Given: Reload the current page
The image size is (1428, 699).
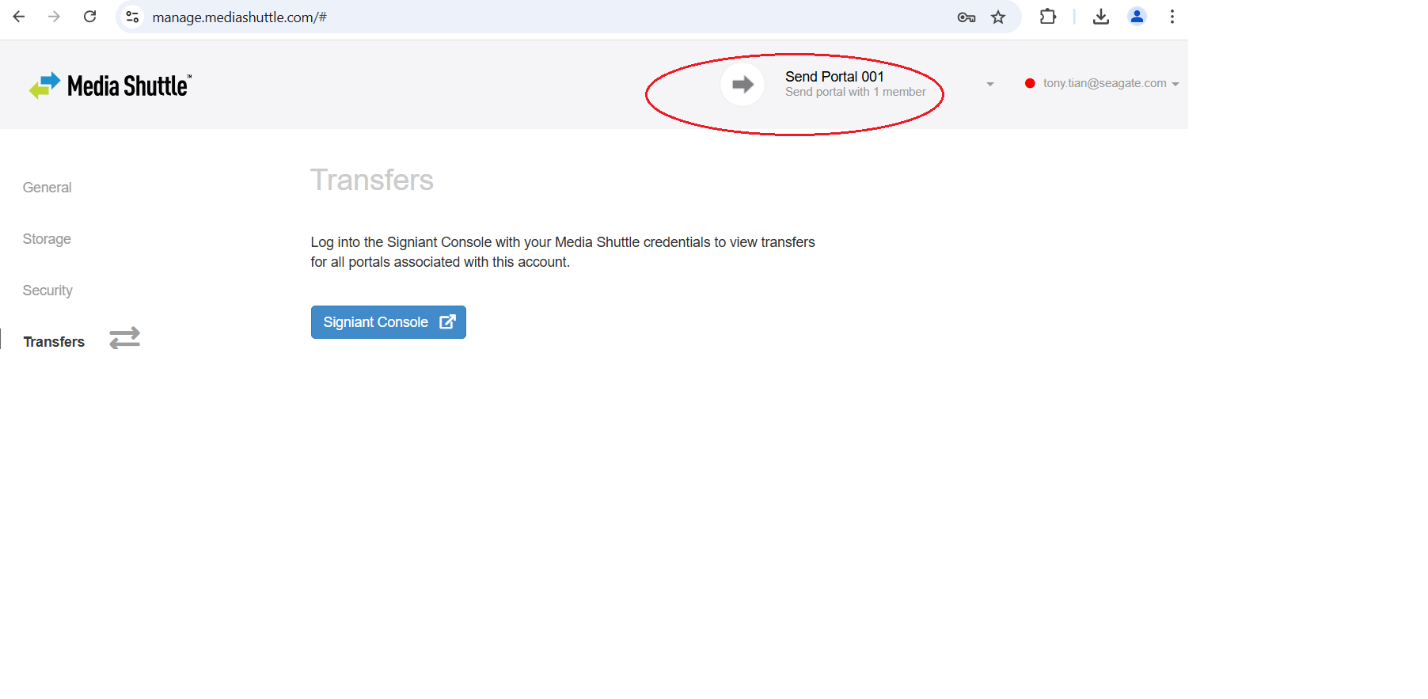Looking at the screenshot, I should click(90, 16).
